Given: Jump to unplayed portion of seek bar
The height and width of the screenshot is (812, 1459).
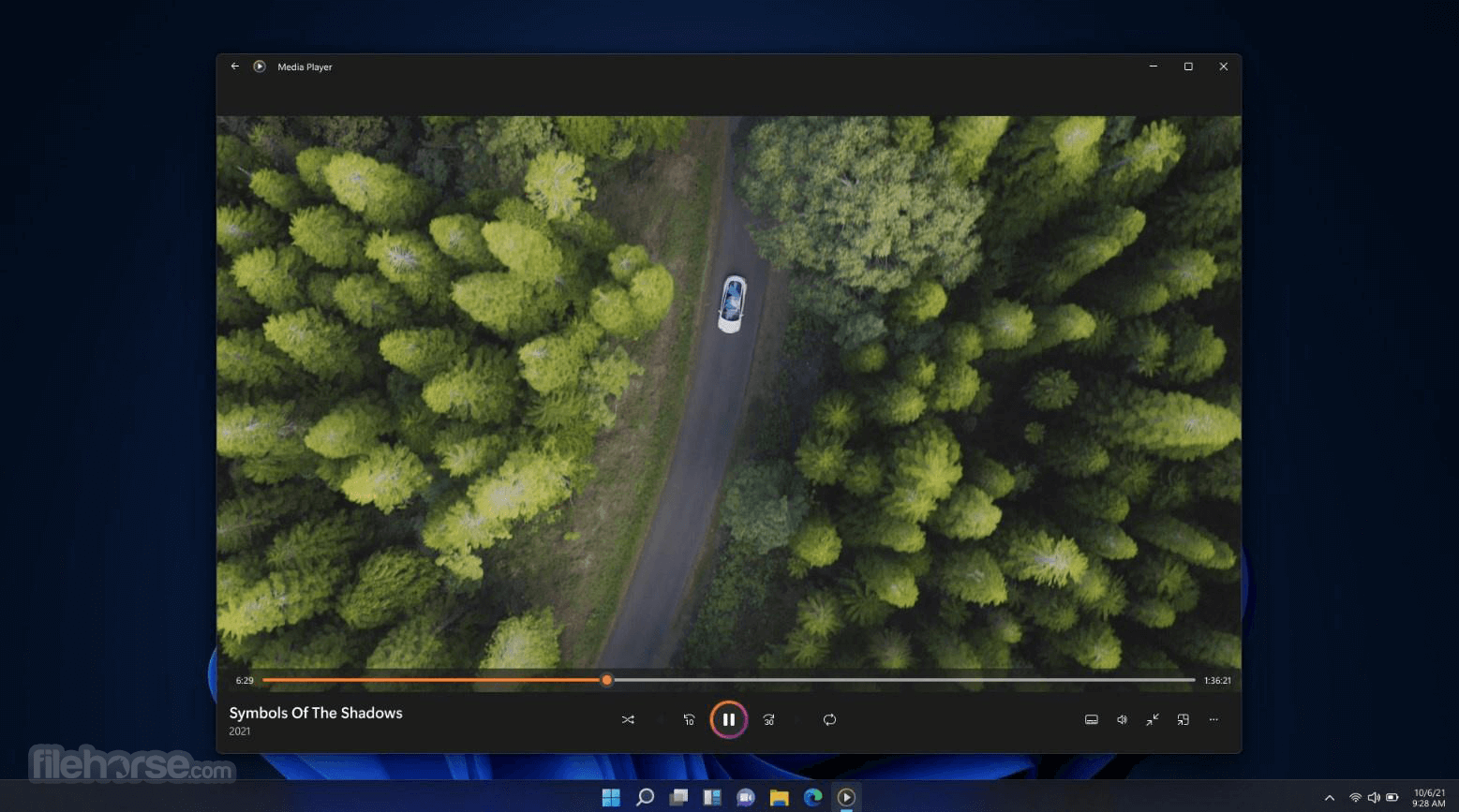Looking at the screenshot, I should 904,680.
